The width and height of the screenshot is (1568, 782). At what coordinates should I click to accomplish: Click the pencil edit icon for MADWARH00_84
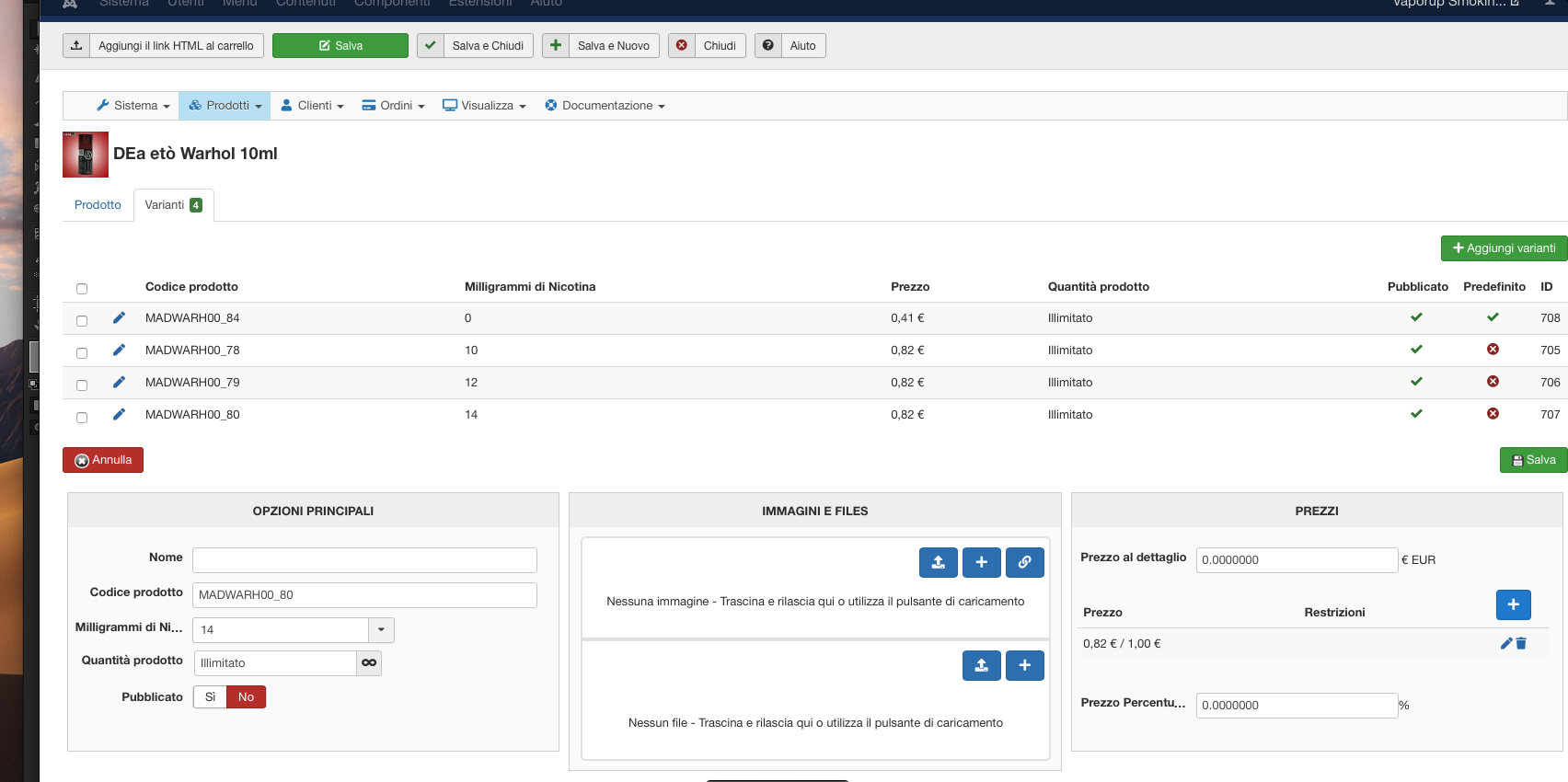119,318
